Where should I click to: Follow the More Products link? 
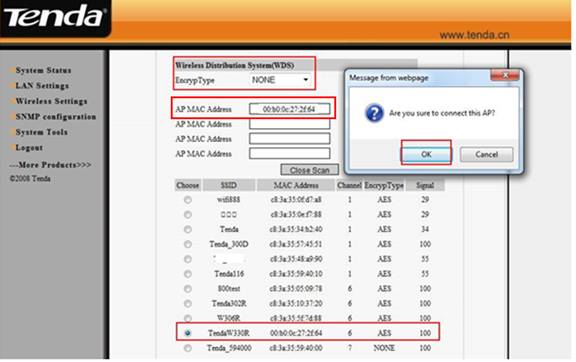[50, 165]
